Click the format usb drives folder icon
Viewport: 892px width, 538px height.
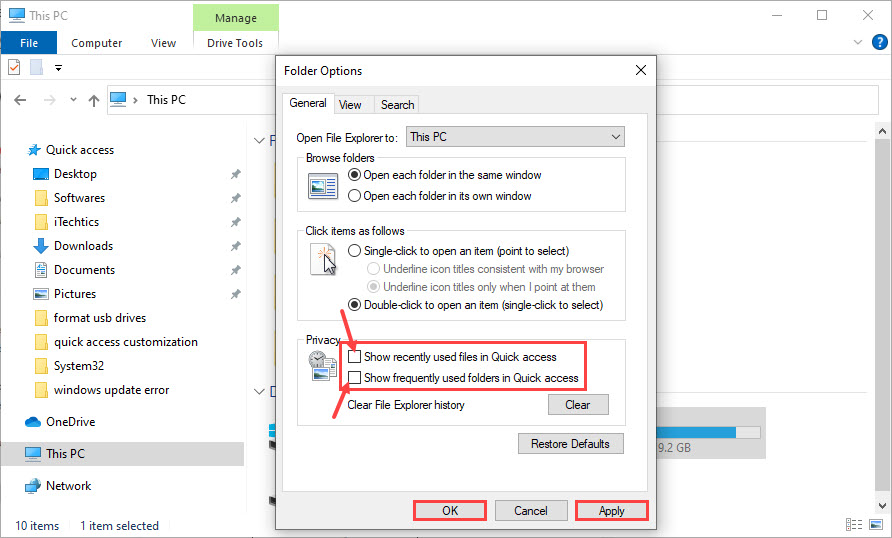tap(41, 318)
